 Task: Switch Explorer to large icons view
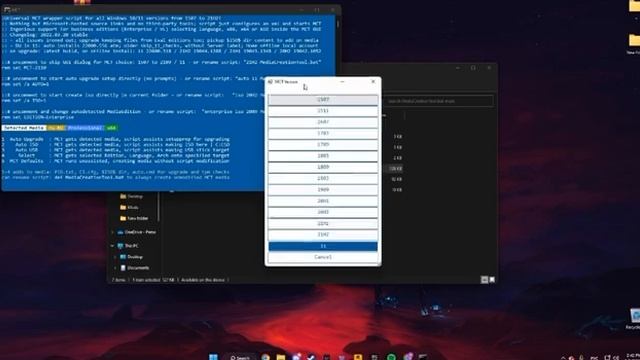(492, 280)
